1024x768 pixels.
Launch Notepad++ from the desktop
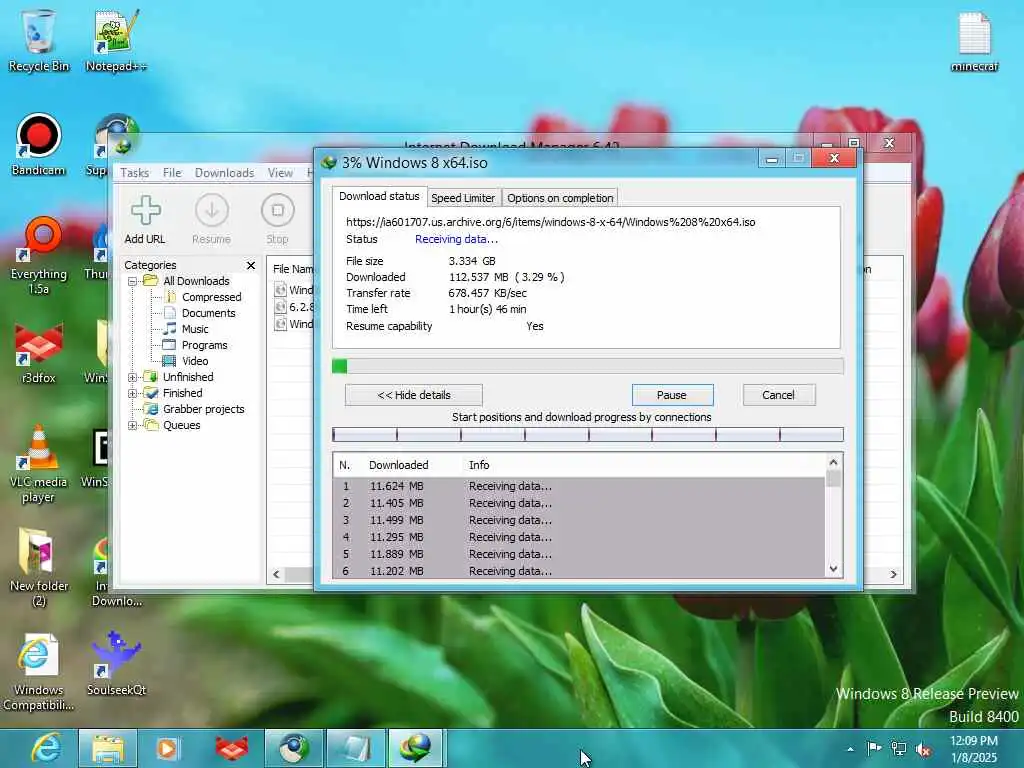[x=116, y=40]
